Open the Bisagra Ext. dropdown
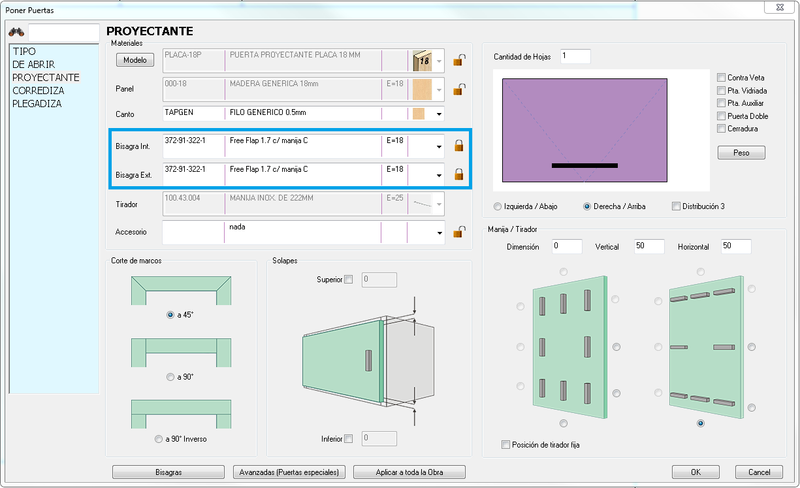 coord(439,175)
